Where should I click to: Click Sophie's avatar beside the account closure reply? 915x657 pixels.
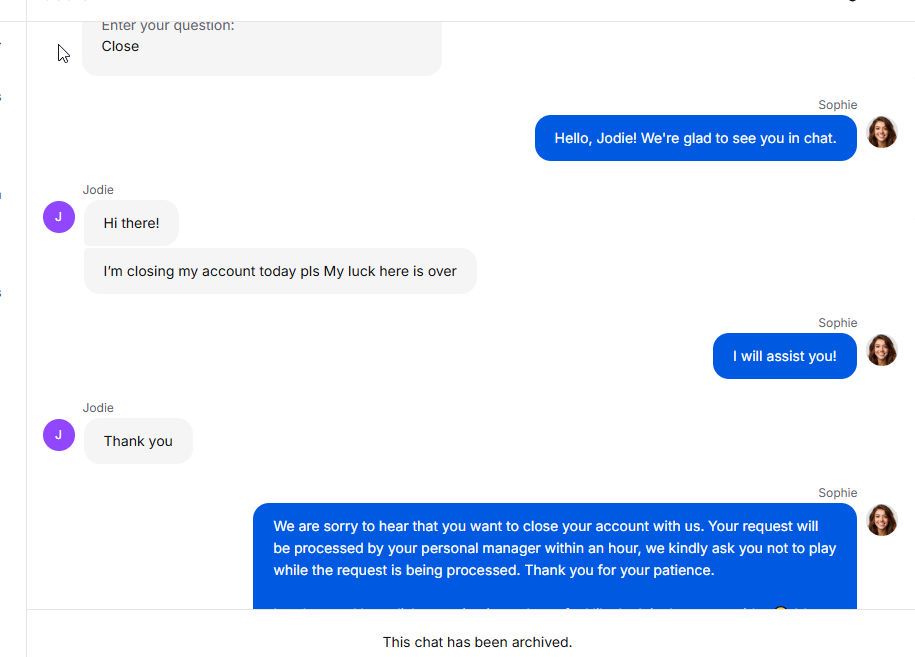pos(881,520)
